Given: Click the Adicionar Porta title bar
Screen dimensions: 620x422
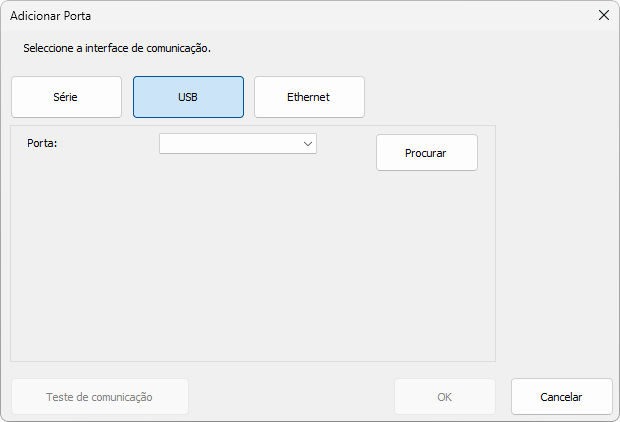Looking at the screenshot, I should pyautogui.click(x=301, y=16).
